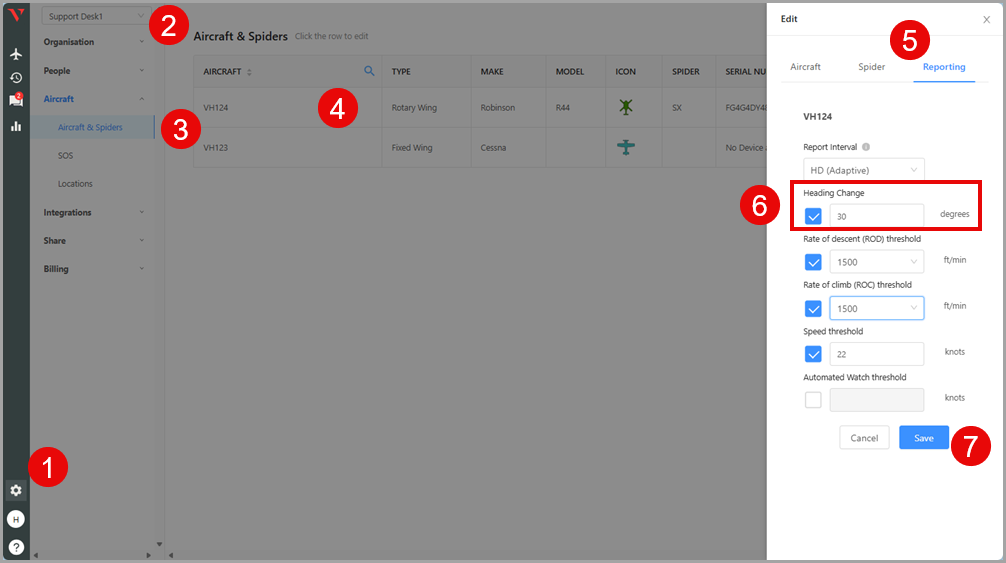1006x563 pixels.
Task: Open the aircraft tracking plane icon in sidebar
Action: coord(15,54)
